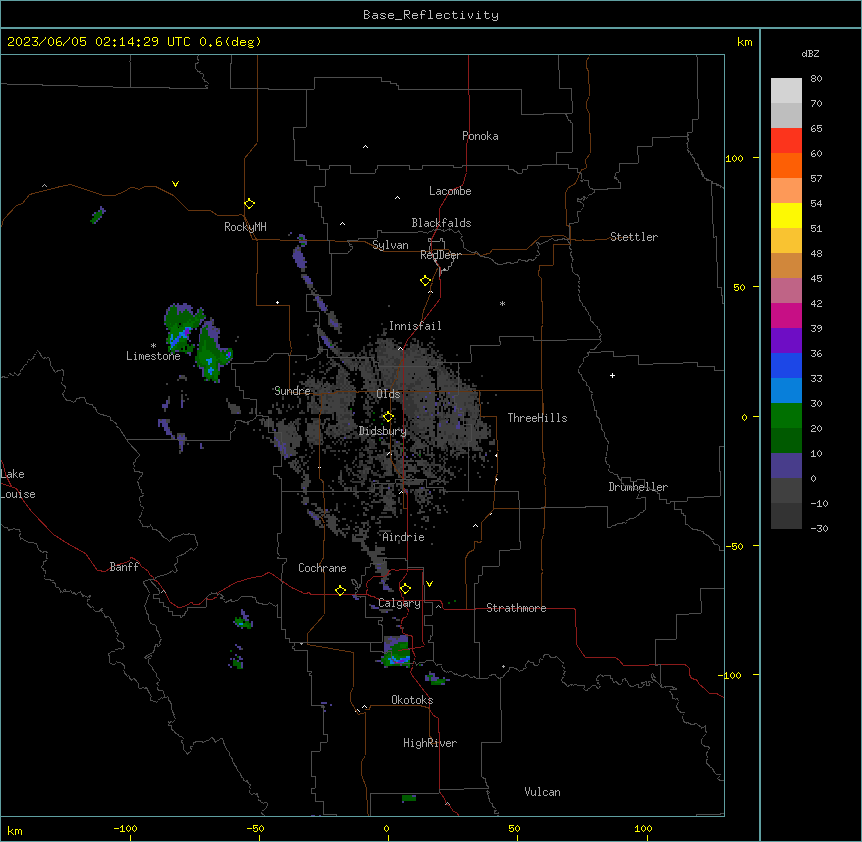Click the Okotoks town label
This screenshot has width=862, height=842.
click(412, 700)
